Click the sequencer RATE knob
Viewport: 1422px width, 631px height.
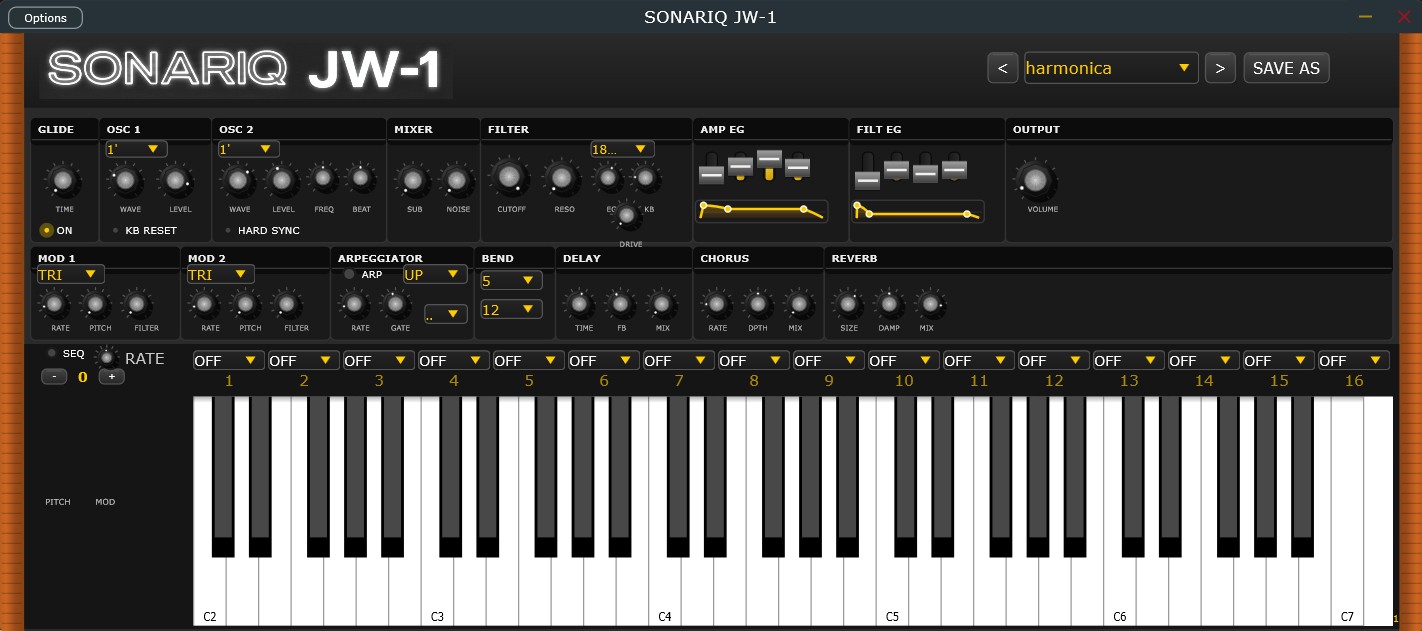coord(107,358)
